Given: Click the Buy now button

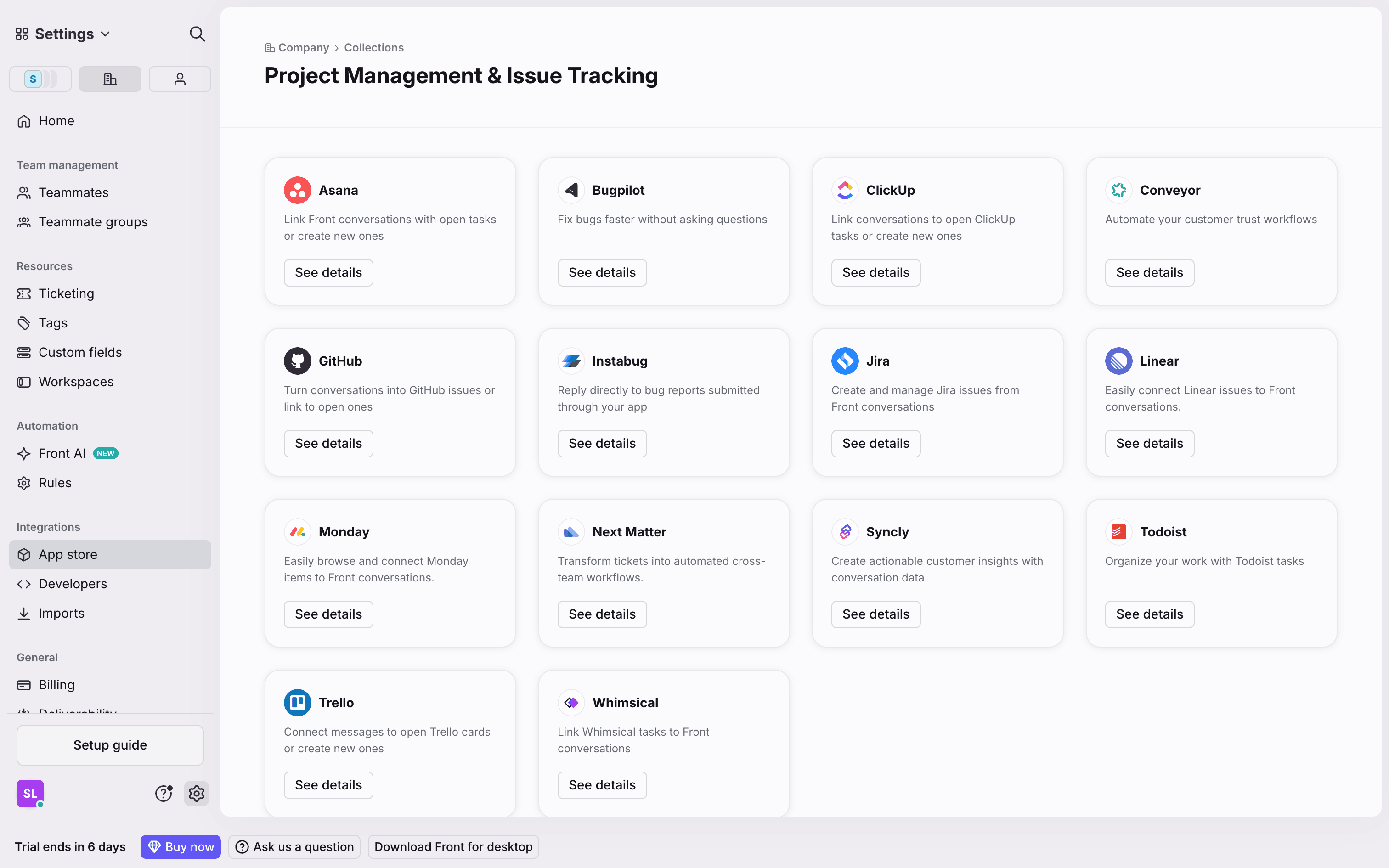Looking at the screenshot, I should point(181,847).
